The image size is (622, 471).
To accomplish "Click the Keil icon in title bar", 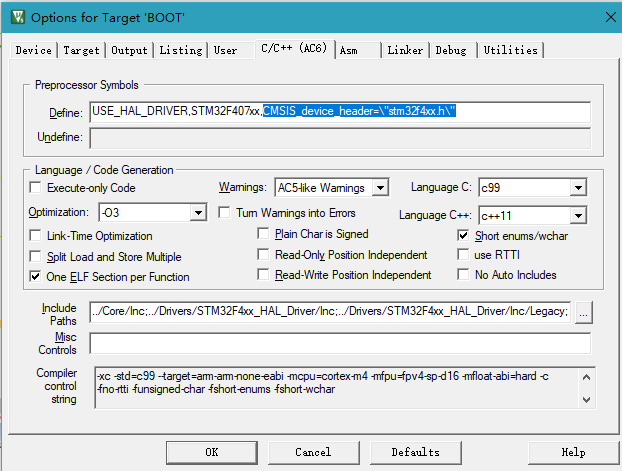I will [x=16, y=16].
